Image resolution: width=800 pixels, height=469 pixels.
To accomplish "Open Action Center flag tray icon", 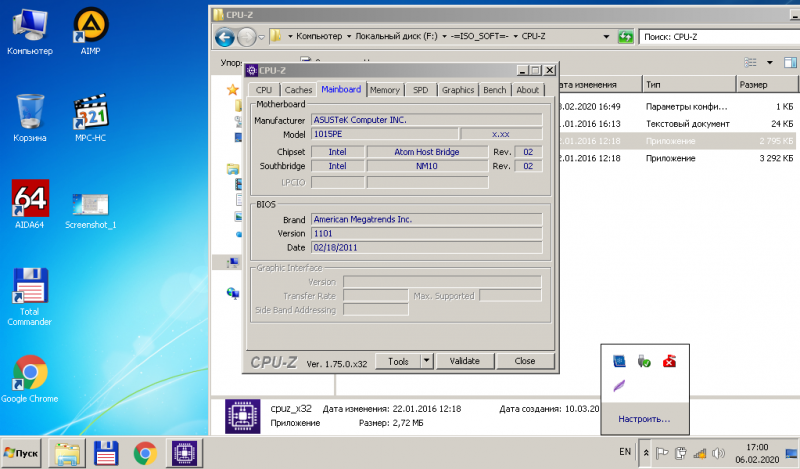I will (662, 453).
